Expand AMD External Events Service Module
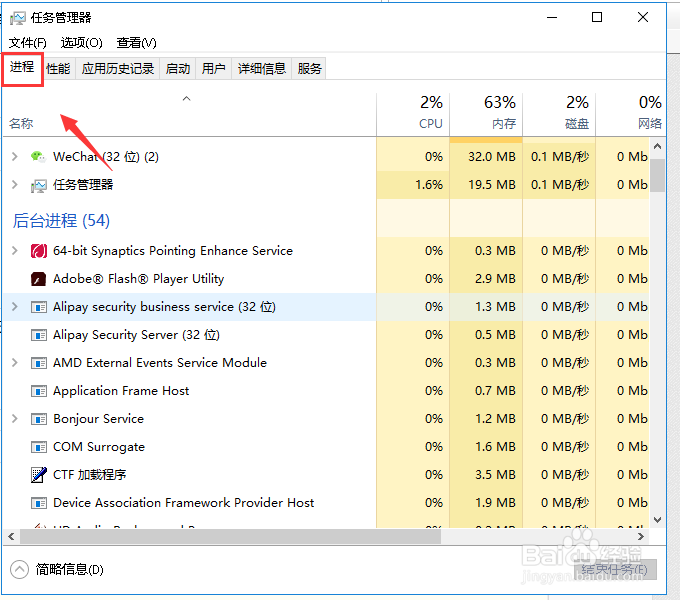The image size is (680, 600). tap(15, 362)
